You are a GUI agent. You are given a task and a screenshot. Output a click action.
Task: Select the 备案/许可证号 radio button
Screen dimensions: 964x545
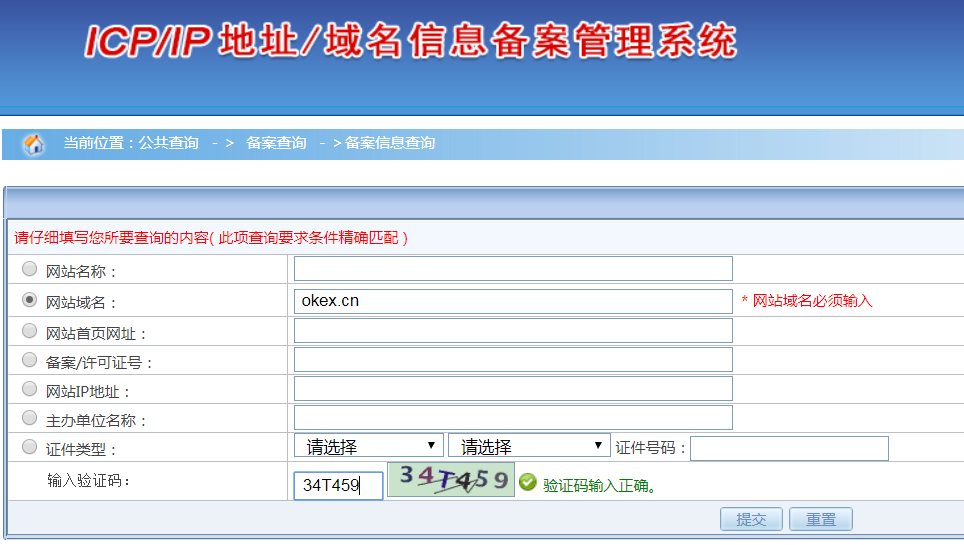(x=30, y=360)
